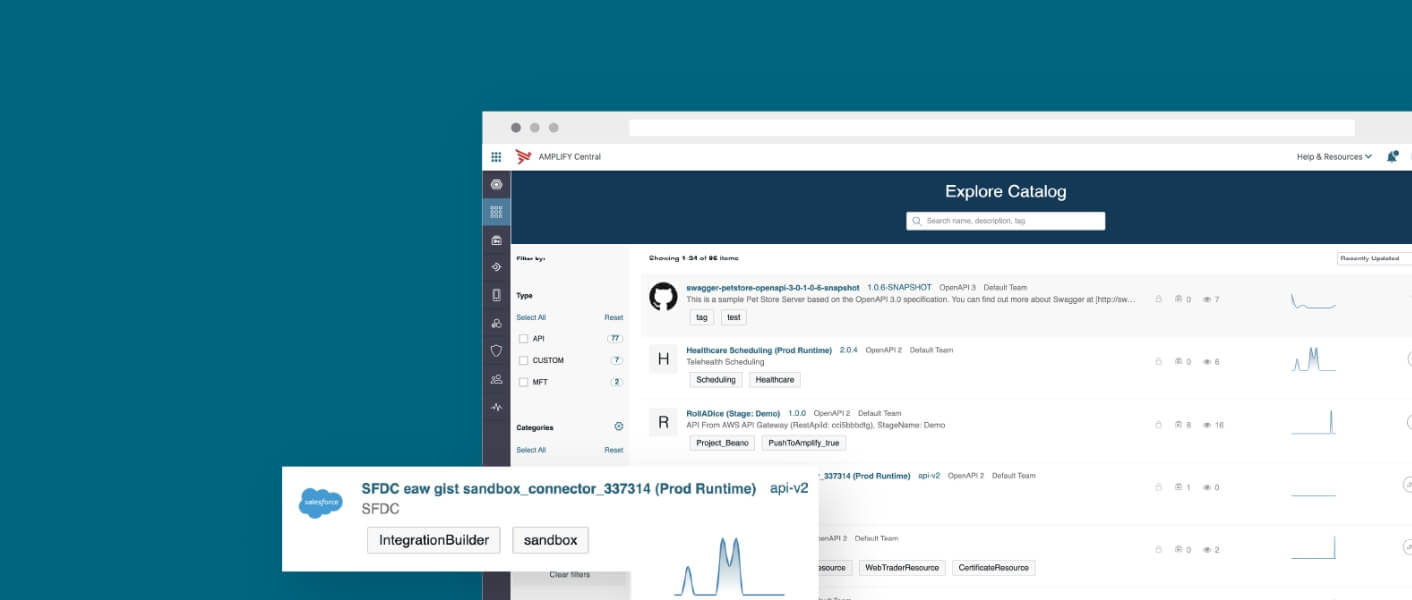Viewport: 1412px width, 600px height.
Task: Select the Scheduling tag
Action: tap(716, 380)
